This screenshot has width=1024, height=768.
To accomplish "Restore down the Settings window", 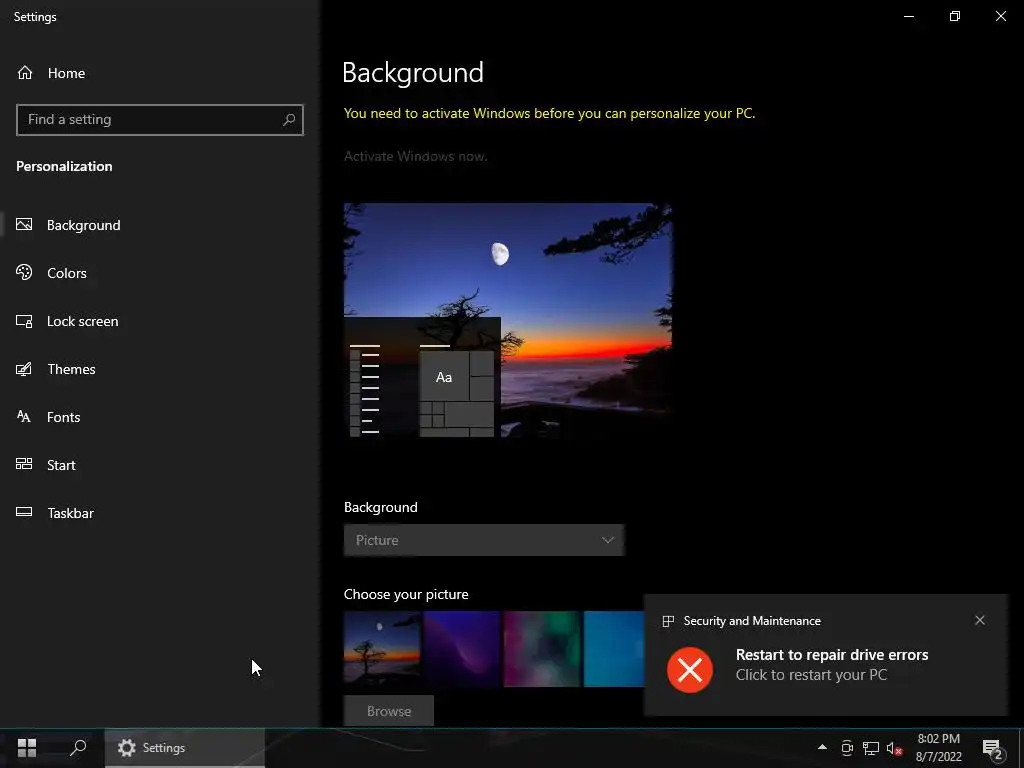I will 955,16.
